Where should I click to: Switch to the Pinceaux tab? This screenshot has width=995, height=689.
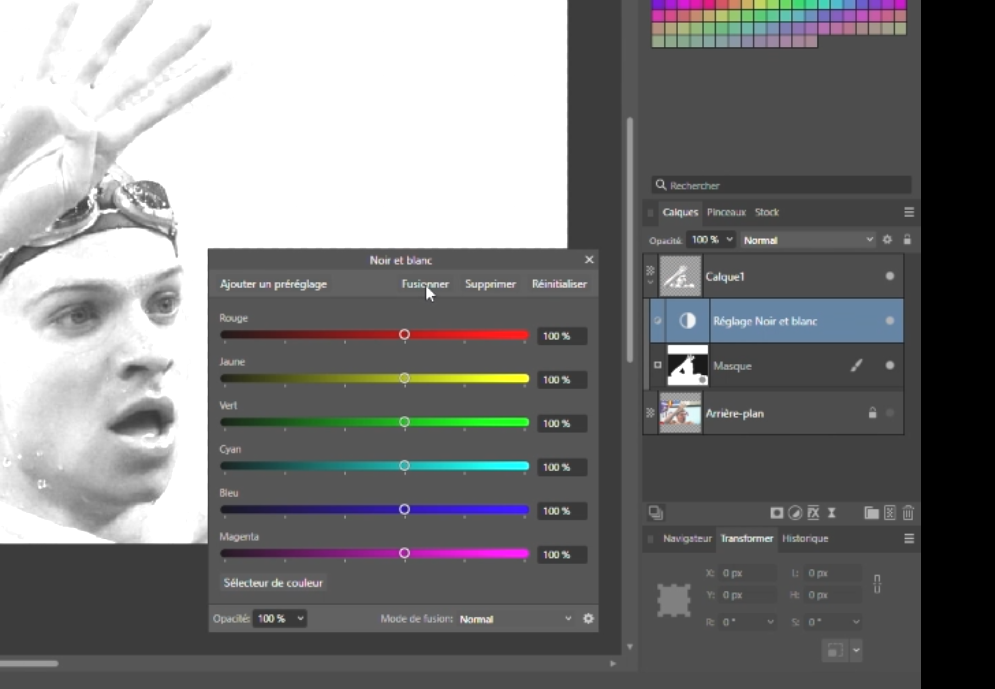pyautogui.click(x=726, y=212)
